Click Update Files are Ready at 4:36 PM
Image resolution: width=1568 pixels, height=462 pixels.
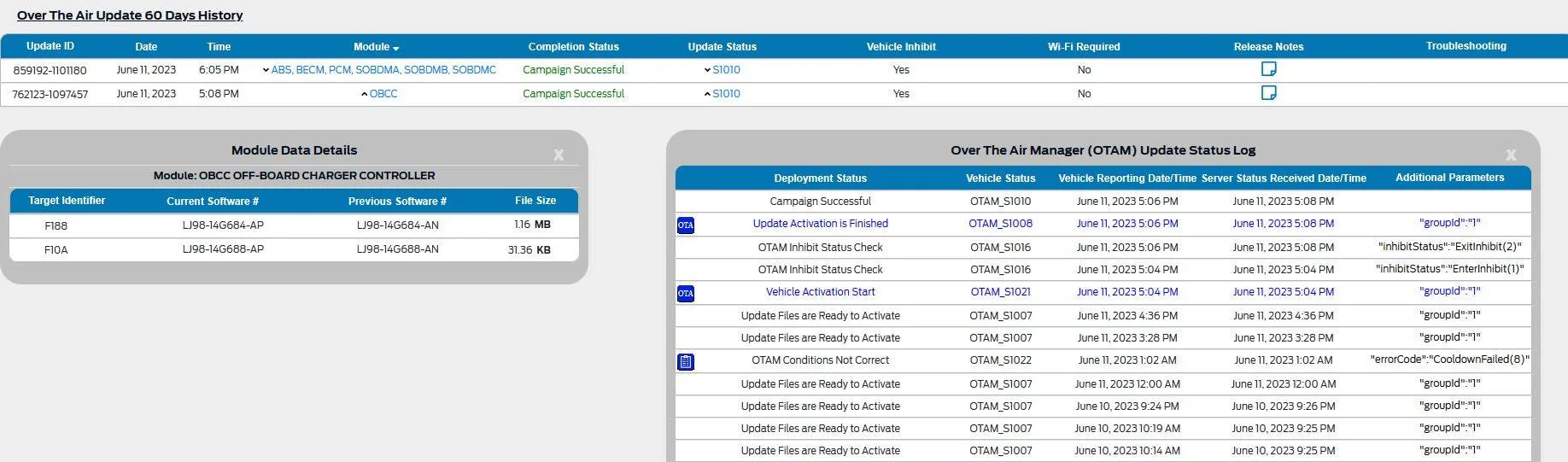pyautogui.click(x=820, y=316)
